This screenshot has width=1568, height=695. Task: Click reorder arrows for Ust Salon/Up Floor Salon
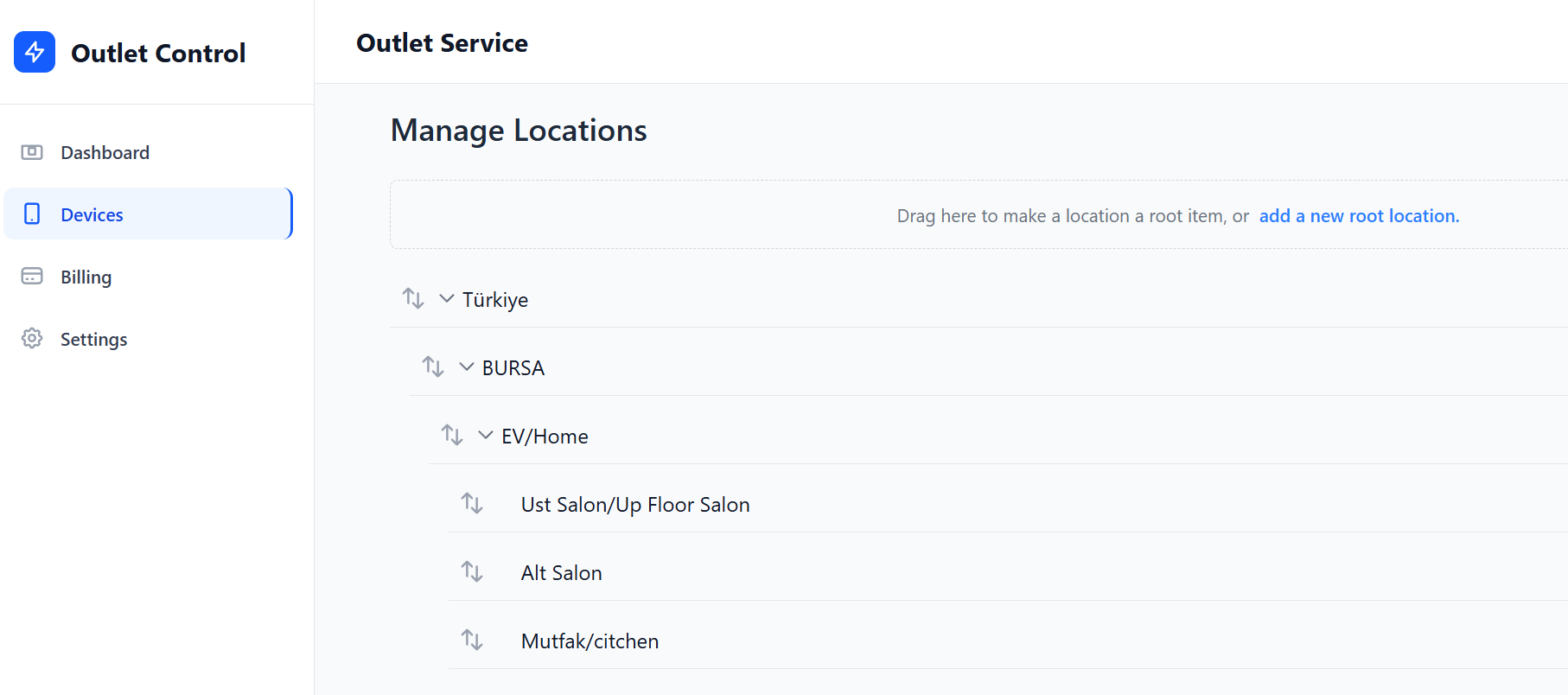click(472, 503)
